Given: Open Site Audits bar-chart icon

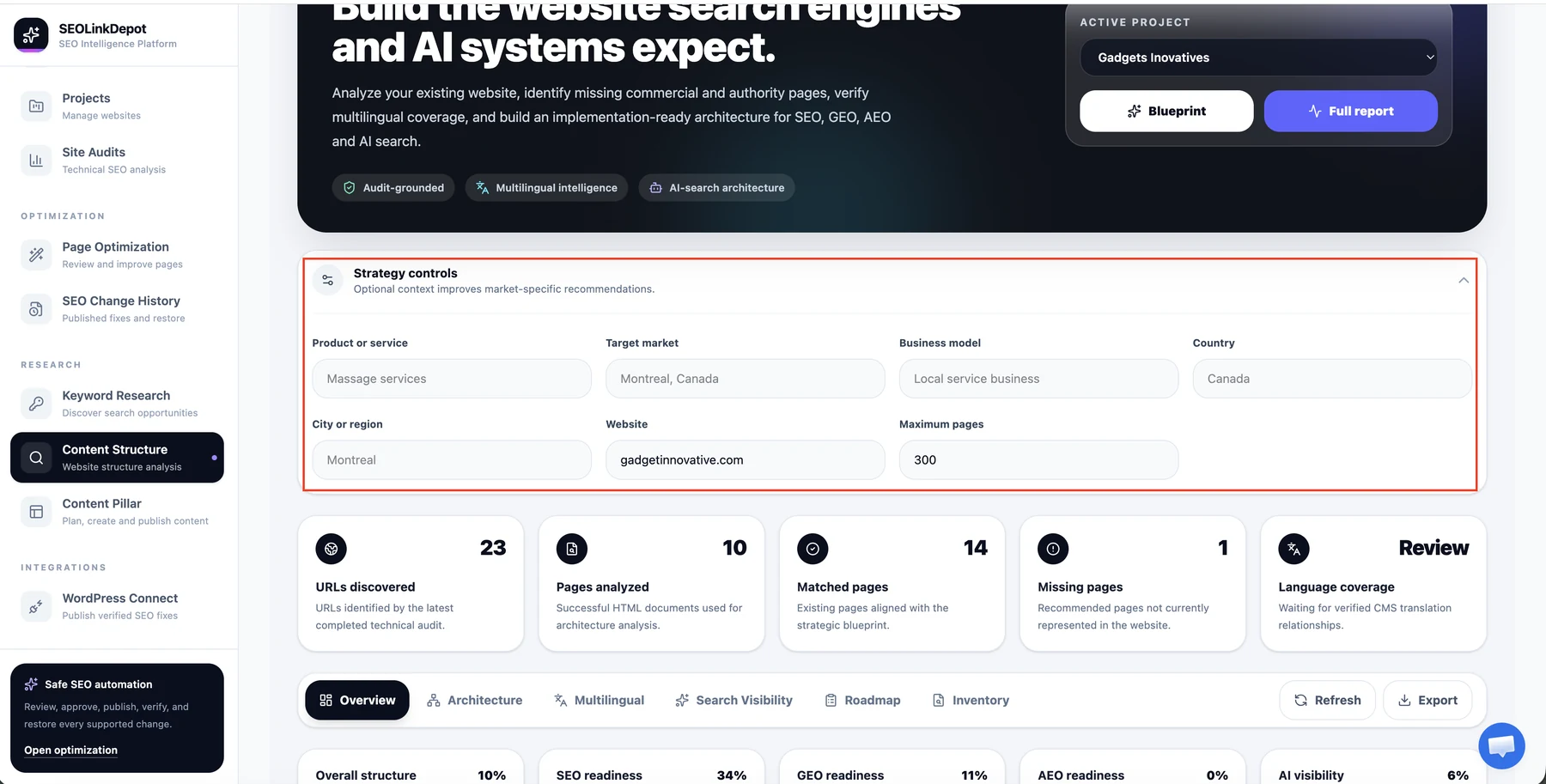Looking at the screenshot, I should click(x=36, y=160).
